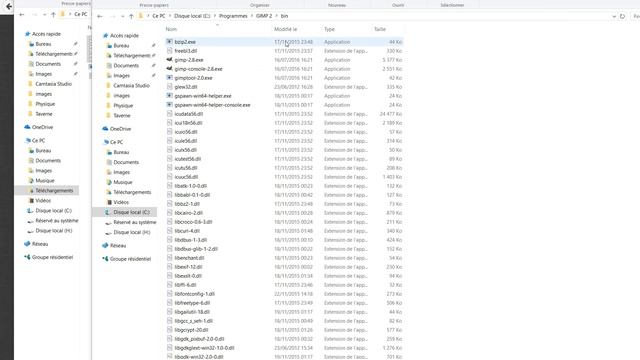Open Camtasia Studio in front window sidebar

tap(131, 85)
